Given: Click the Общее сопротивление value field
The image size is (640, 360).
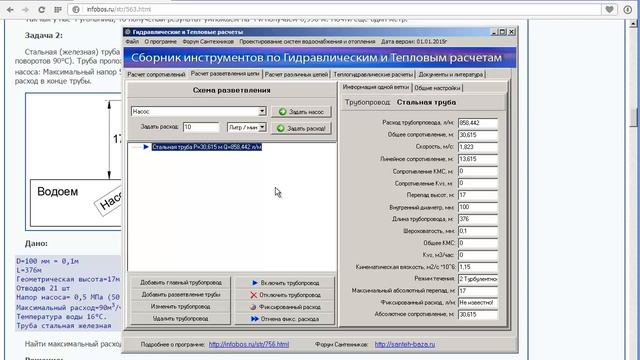Looking at the screenshot, I should coord(478,135).
